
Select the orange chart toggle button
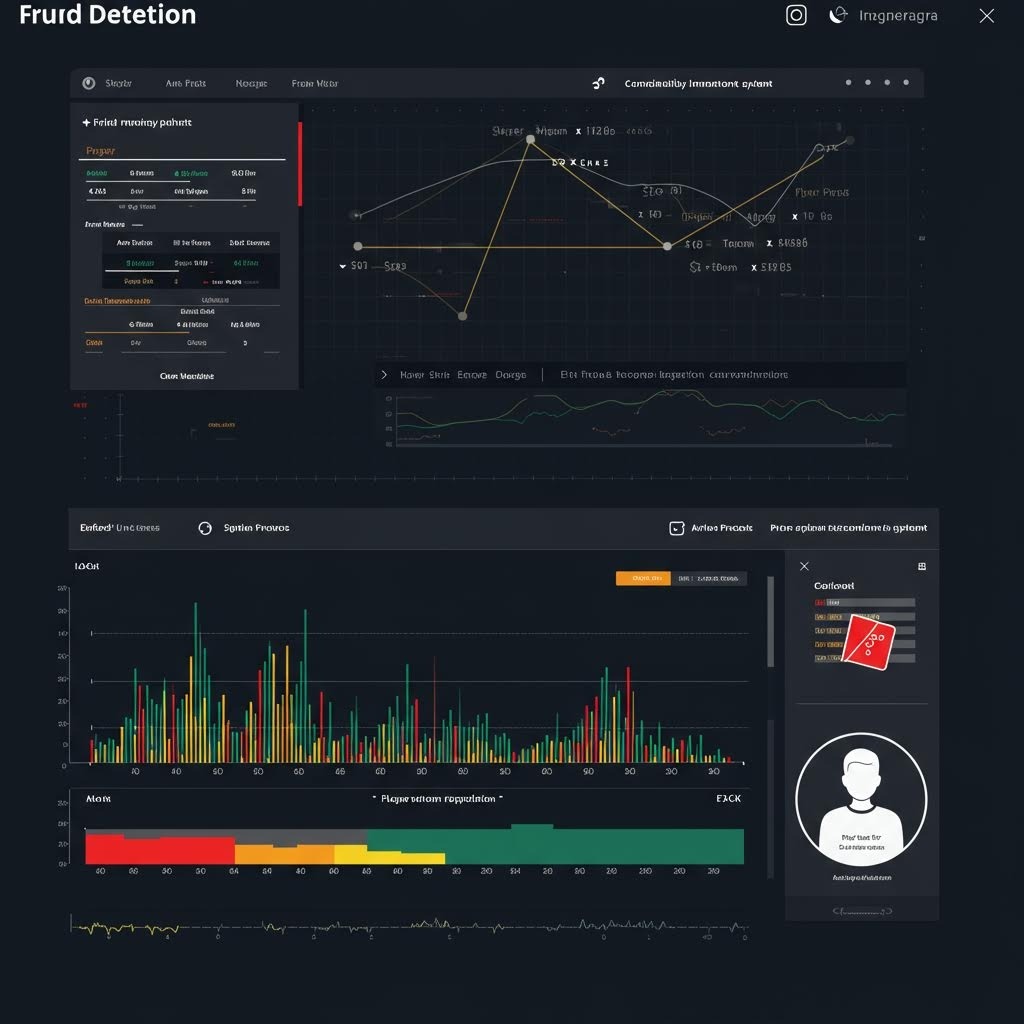(x=643, y=578)
